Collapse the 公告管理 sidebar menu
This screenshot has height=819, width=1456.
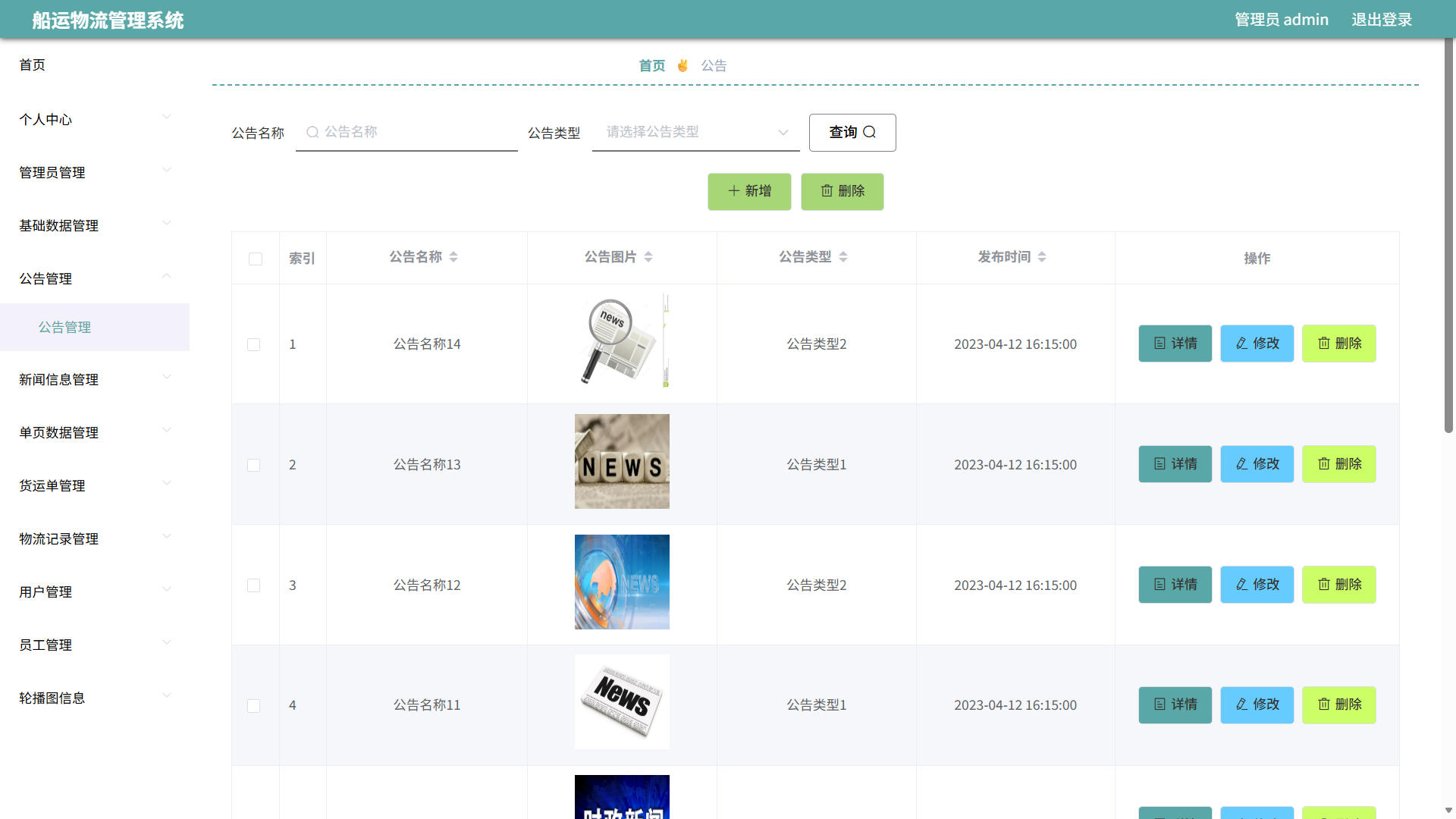(x=95, y=278)
